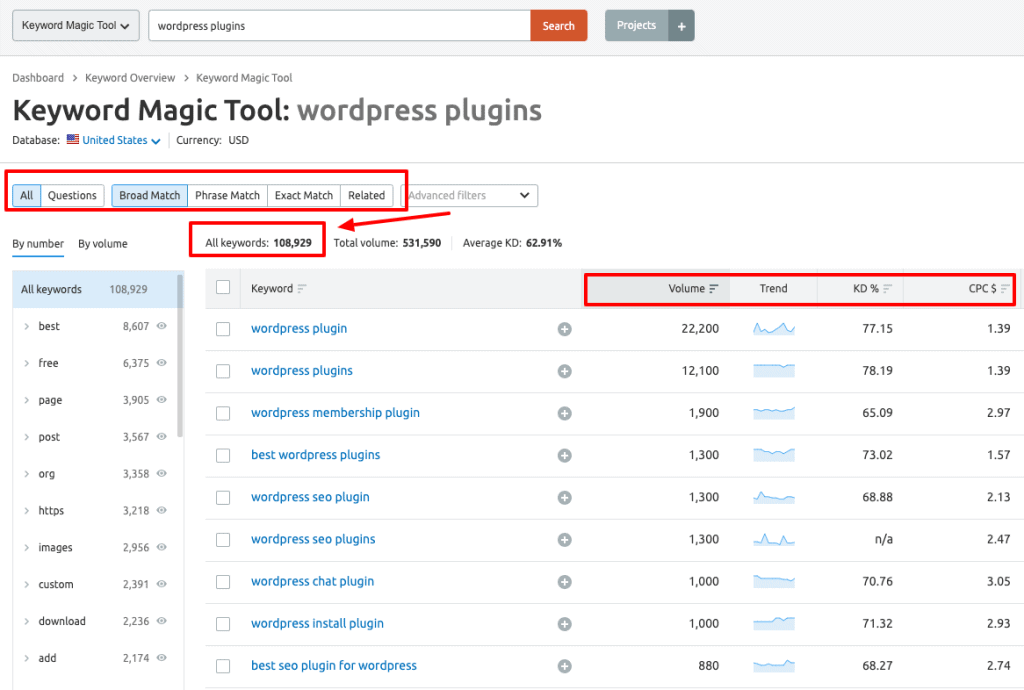Click plus icon for wordpress membership plugin
Screen dimensions: 1024x690
pos(565,413)
